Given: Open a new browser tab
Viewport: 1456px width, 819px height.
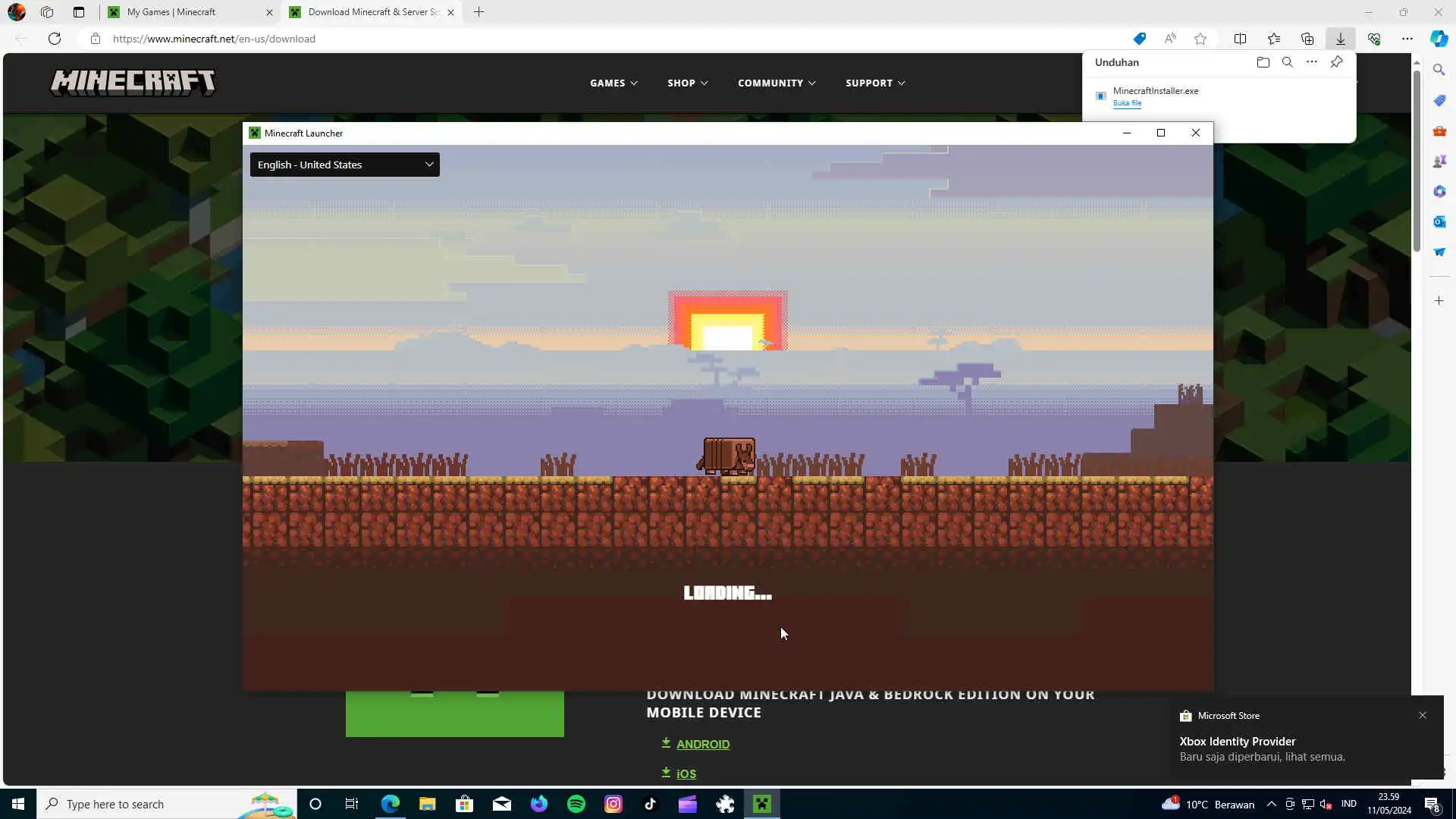Looking at the screenshot, I should pyautogui.click(x=479, y=12).
